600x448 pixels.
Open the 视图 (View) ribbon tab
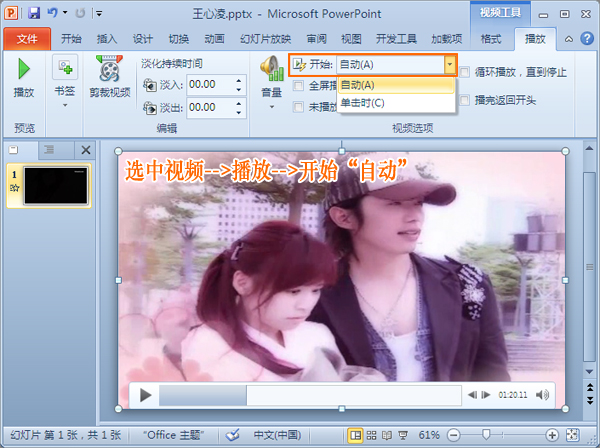tap(351, 39)
